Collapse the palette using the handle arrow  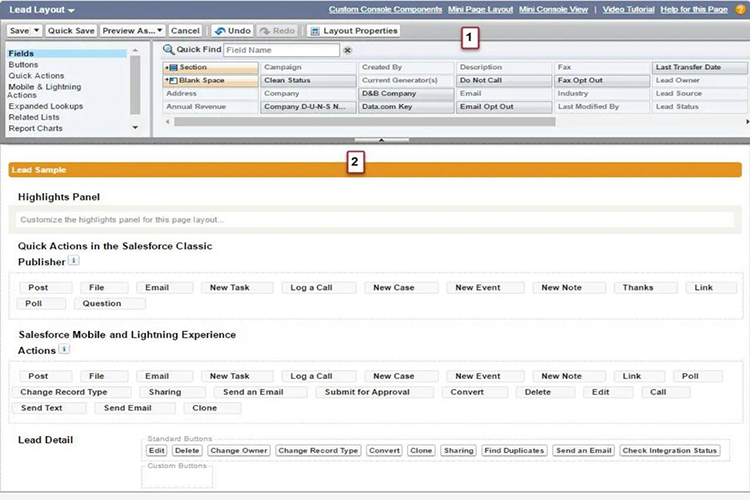[x=382, y=140]
